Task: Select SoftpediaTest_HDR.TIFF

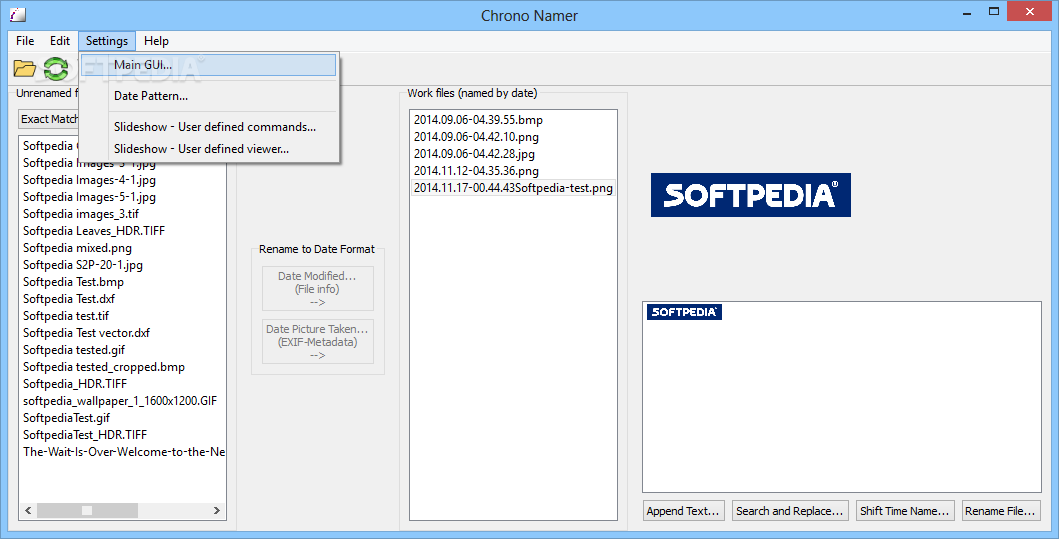Action: click(85, 434)
